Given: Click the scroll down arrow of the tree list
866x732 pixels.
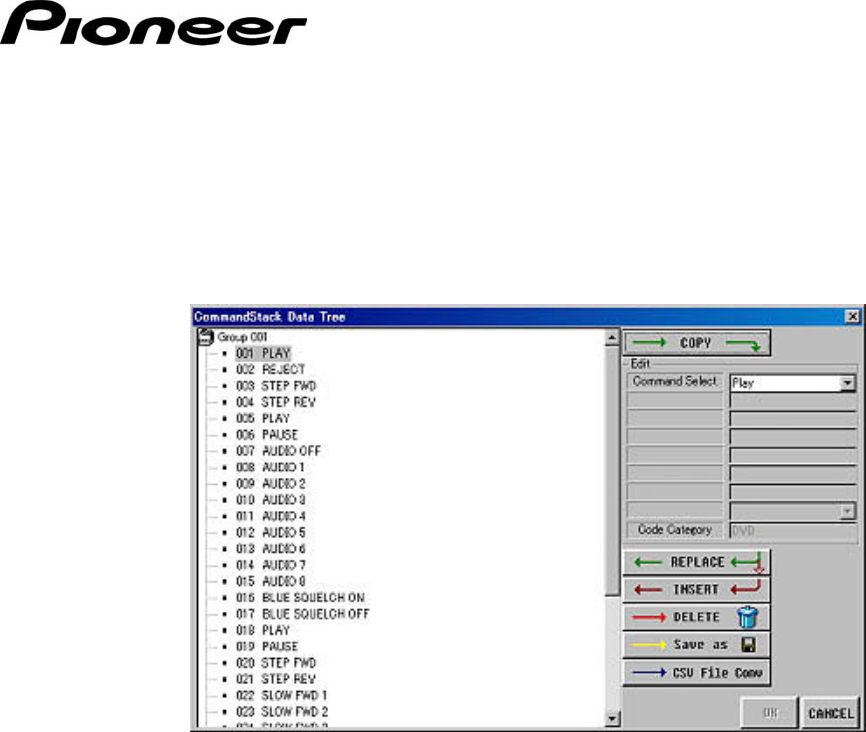Looking at the screenshot, I should tap(612, 719).
